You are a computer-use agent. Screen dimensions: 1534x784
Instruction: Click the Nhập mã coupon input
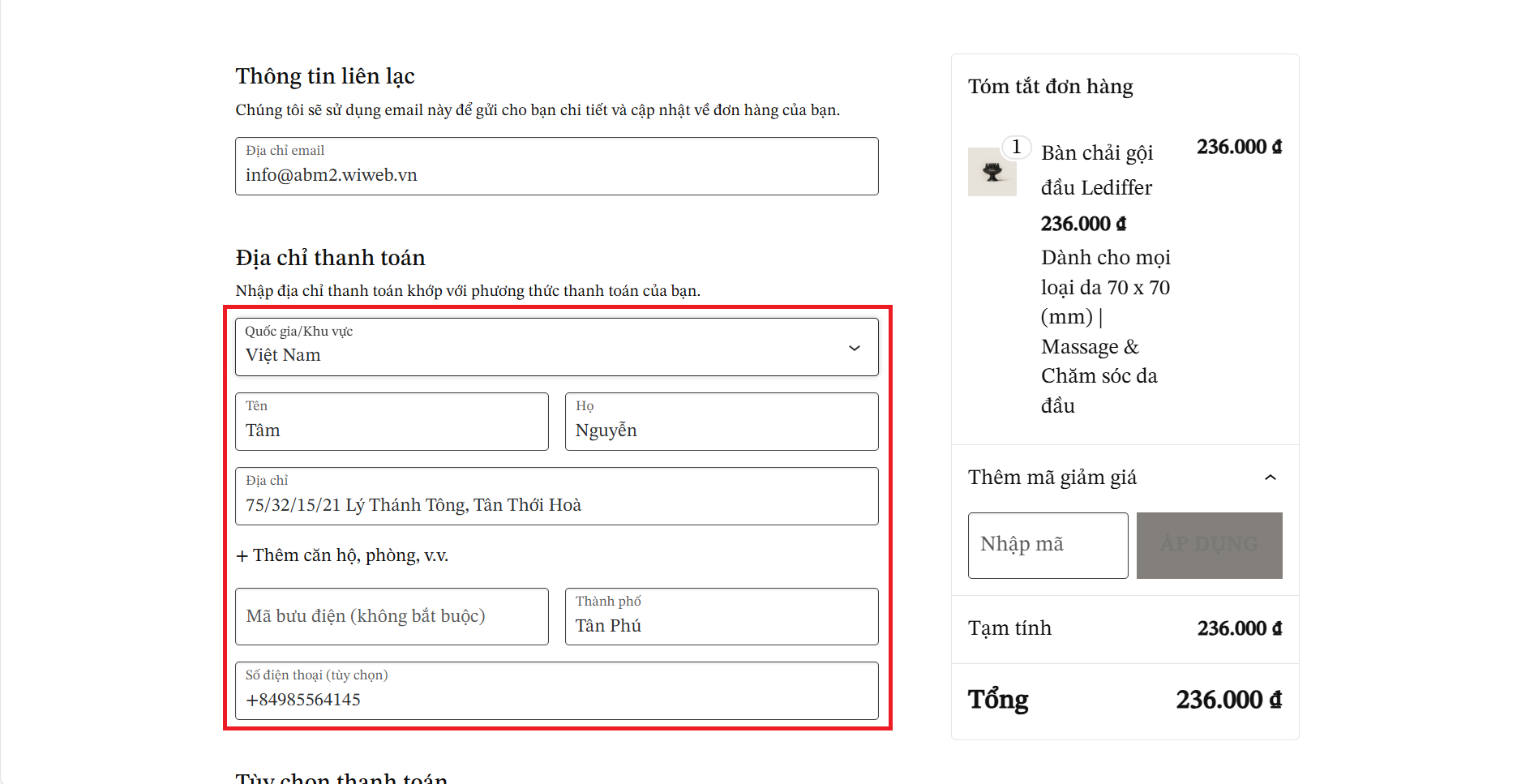pyautogui.click(x=1048, y=546)
